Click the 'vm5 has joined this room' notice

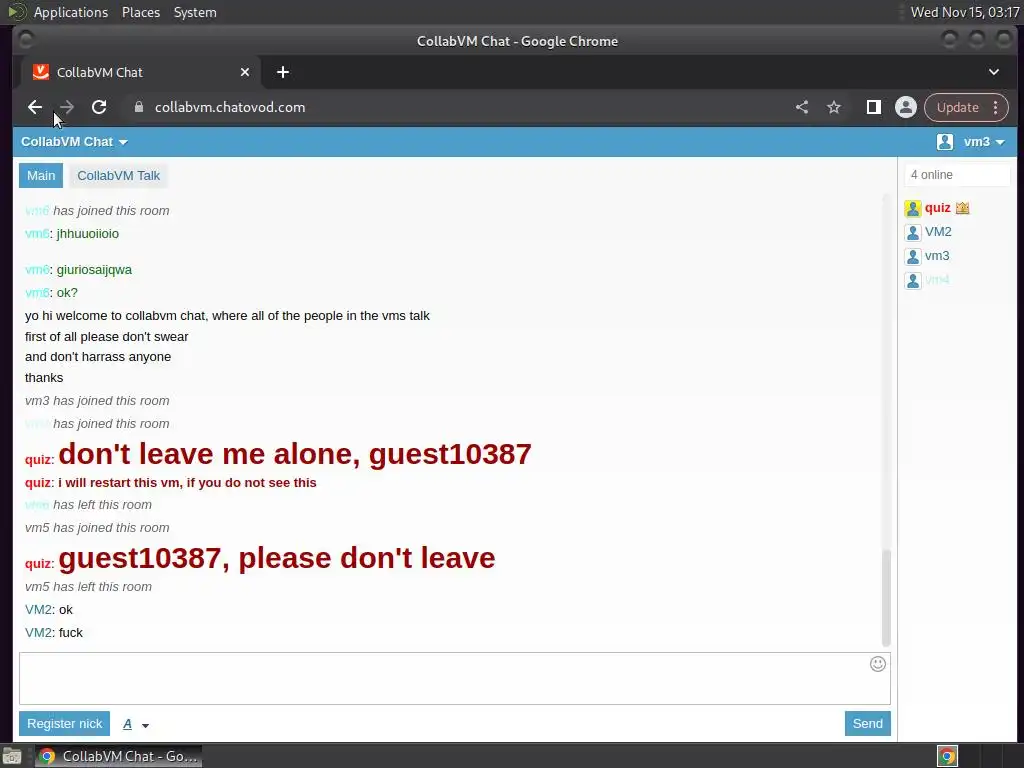click(97, 528)
